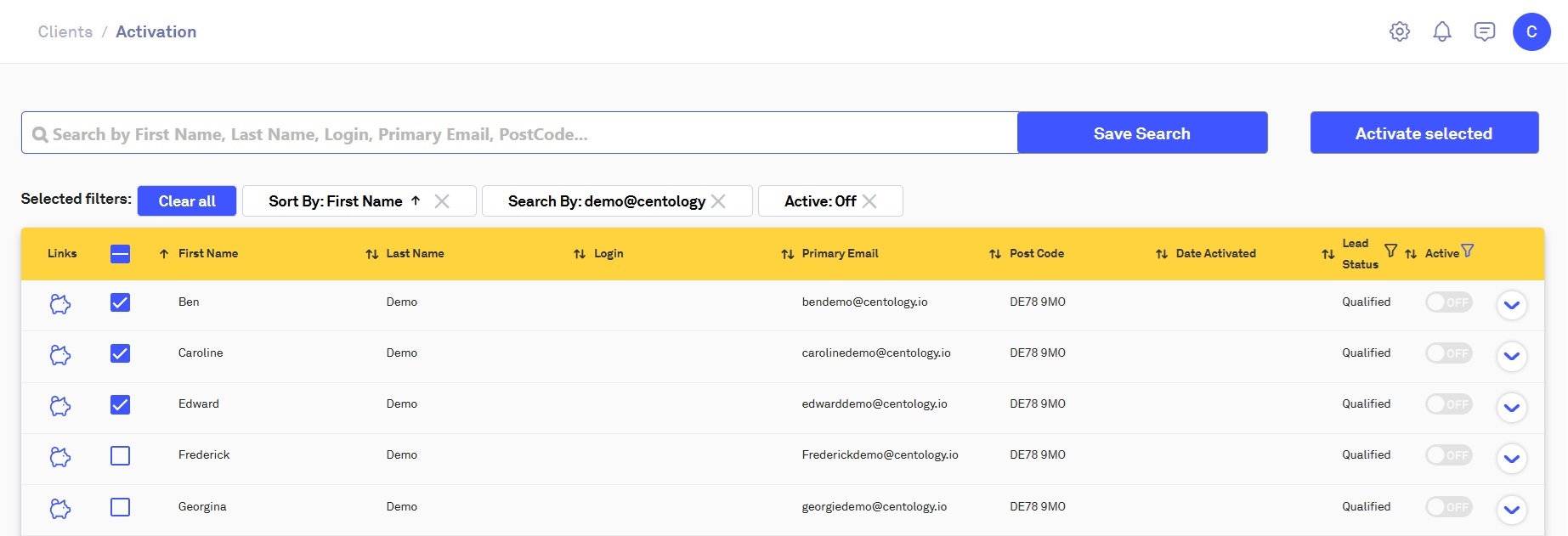Expand the row for Ben Demo

pos(1511,305)
